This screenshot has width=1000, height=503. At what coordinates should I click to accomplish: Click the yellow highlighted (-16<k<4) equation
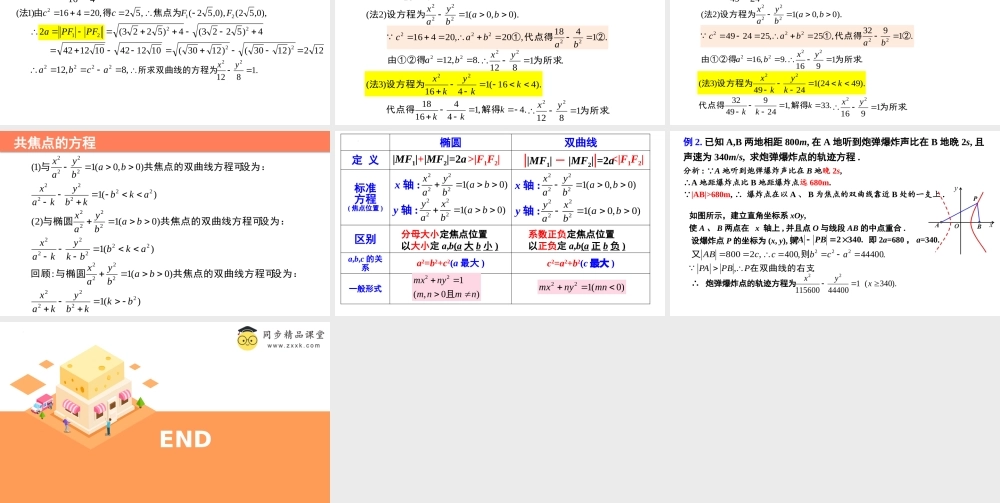click(453, 84)
